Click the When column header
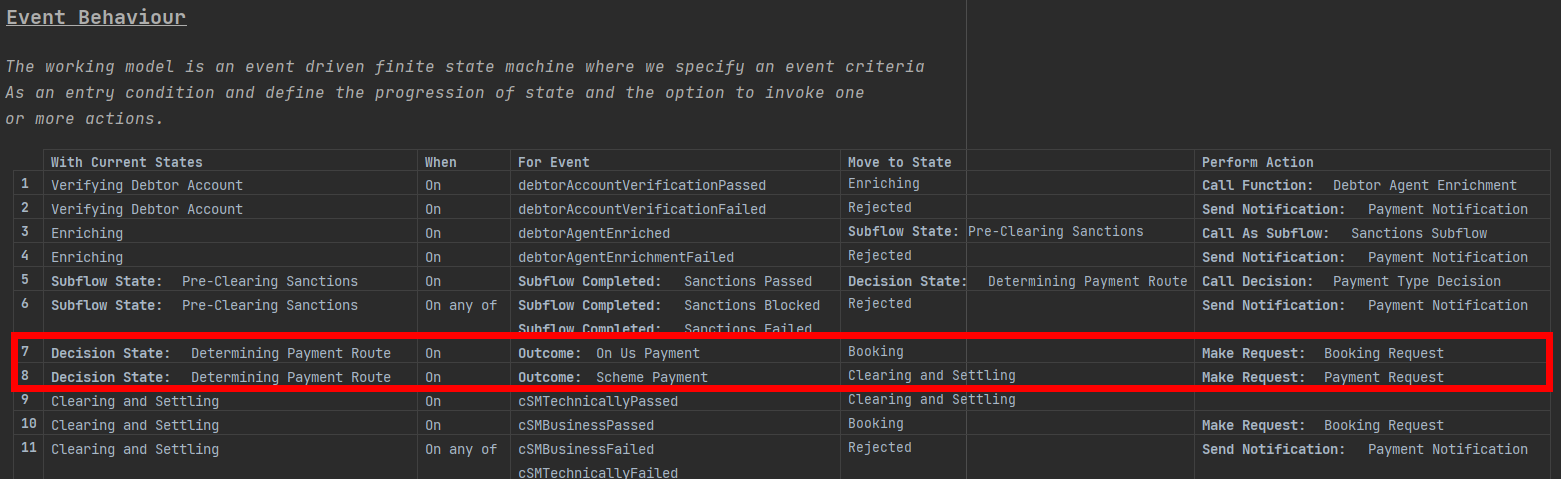The image size is (1561, 479). (440, 162)
